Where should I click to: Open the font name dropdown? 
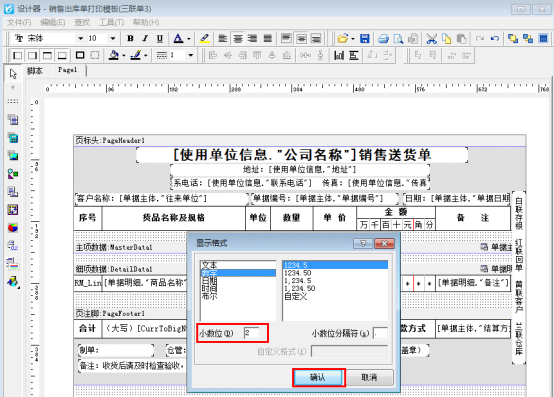click(81, 38)
